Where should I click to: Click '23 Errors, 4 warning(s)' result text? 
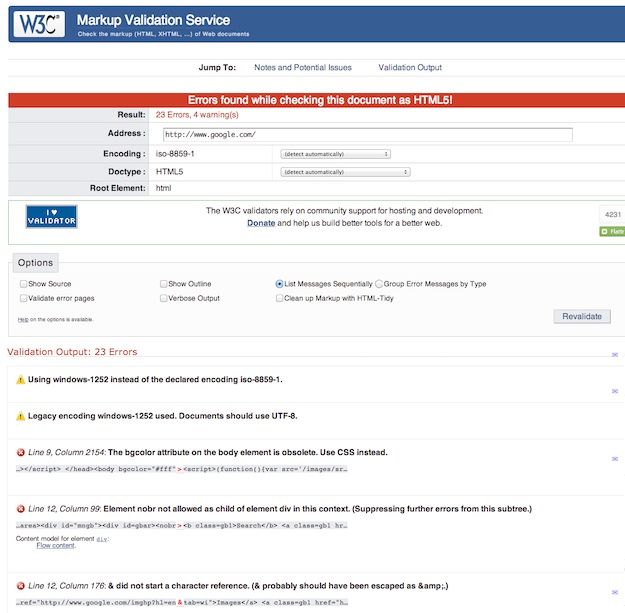pyautogui.click(x=197, y=115)
